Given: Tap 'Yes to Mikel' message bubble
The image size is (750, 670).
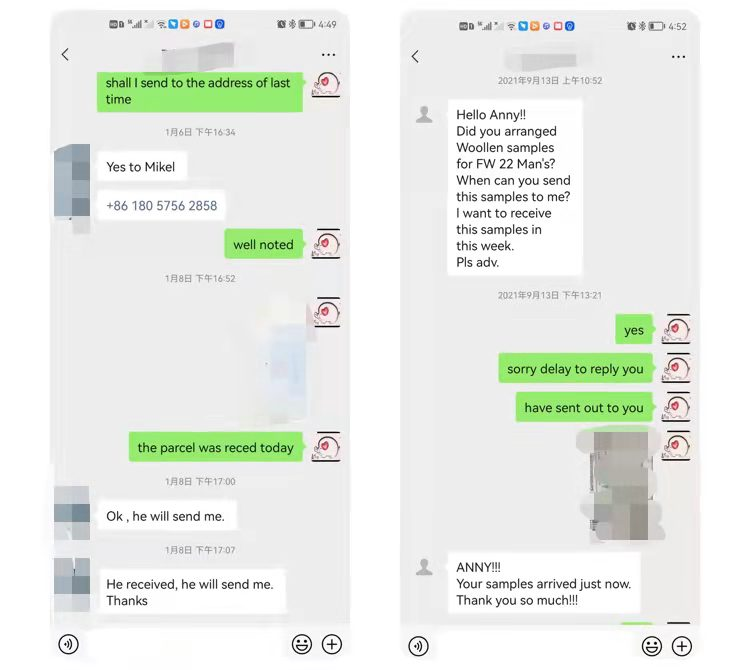Looking at the screenshot, I should [142, 167].
